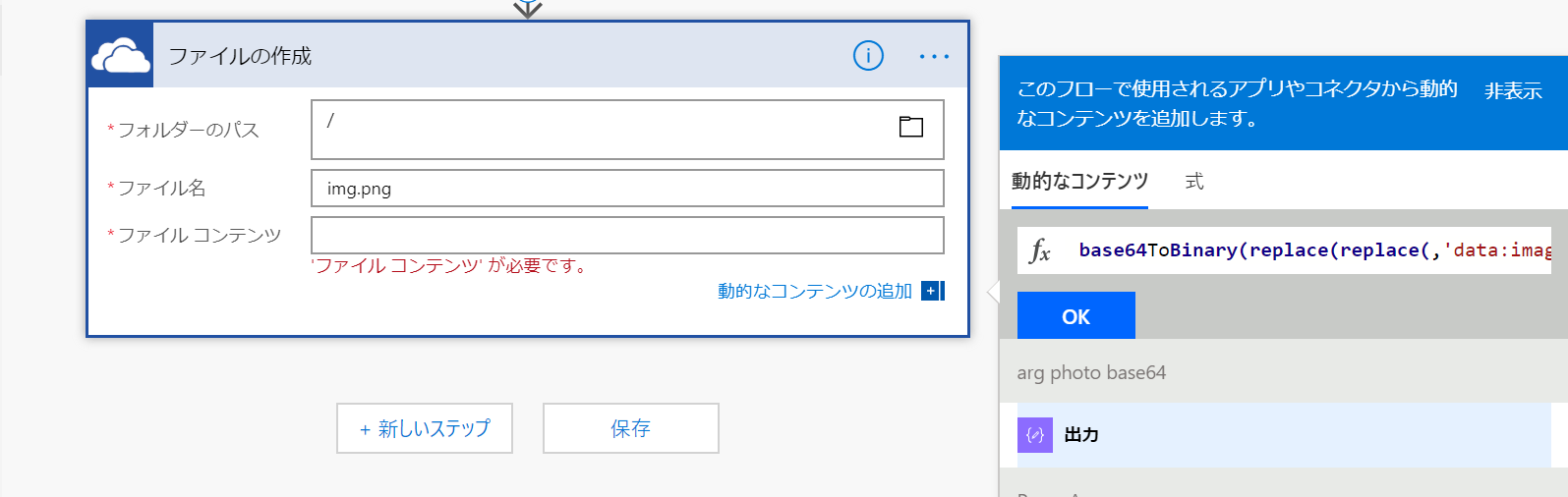Select the 出力 dynamic content item
1568x497 pixels.
(1284, 434)
